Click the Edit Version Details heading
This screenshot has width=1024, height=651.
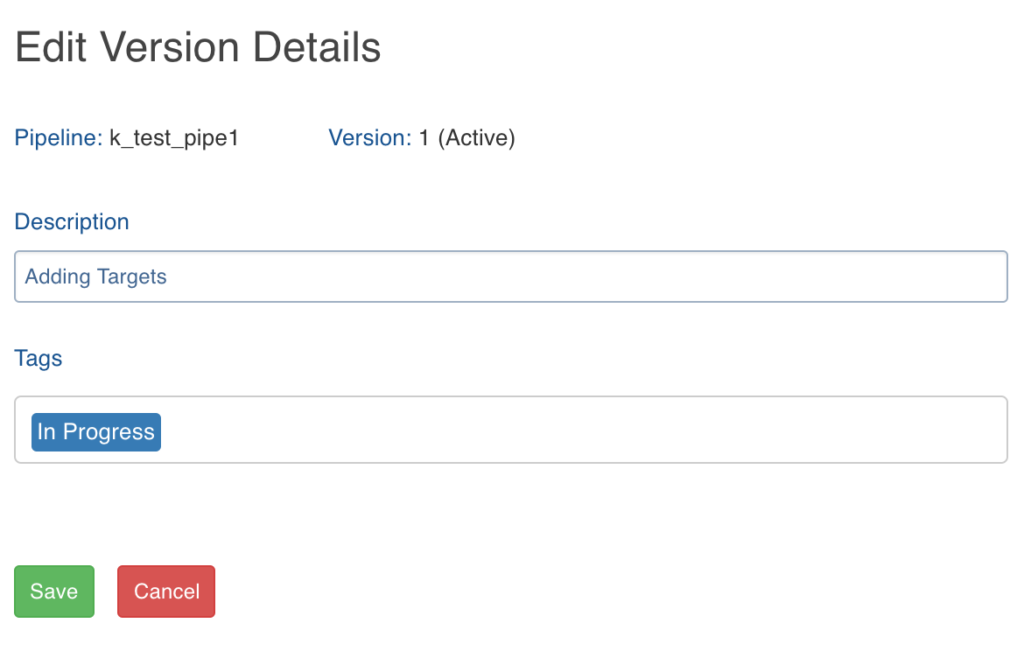[x=198, y=48]
